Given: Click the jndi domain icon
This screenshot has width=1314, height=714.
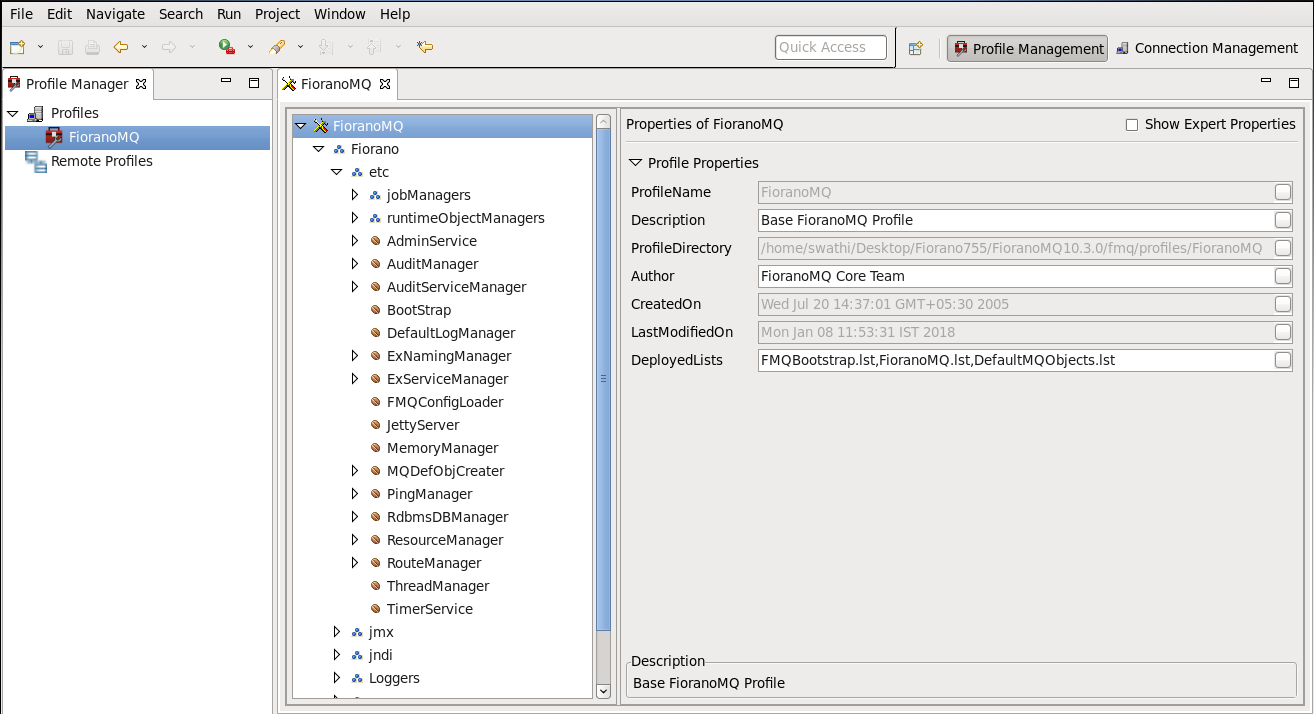Looking at the screenshot, I should 357,655.
